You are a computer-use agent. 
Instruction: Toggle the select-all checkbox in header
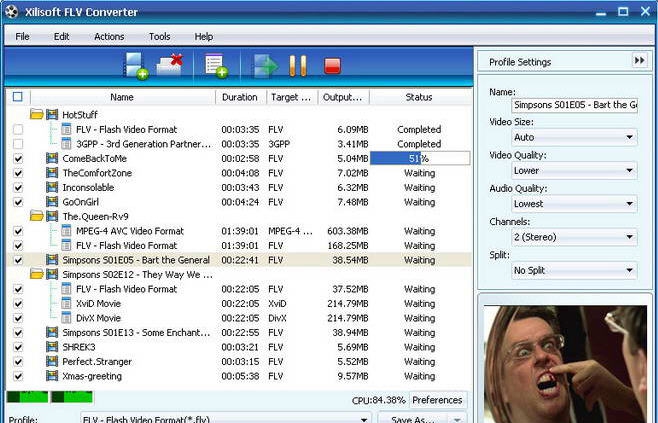tap(18, 97)
